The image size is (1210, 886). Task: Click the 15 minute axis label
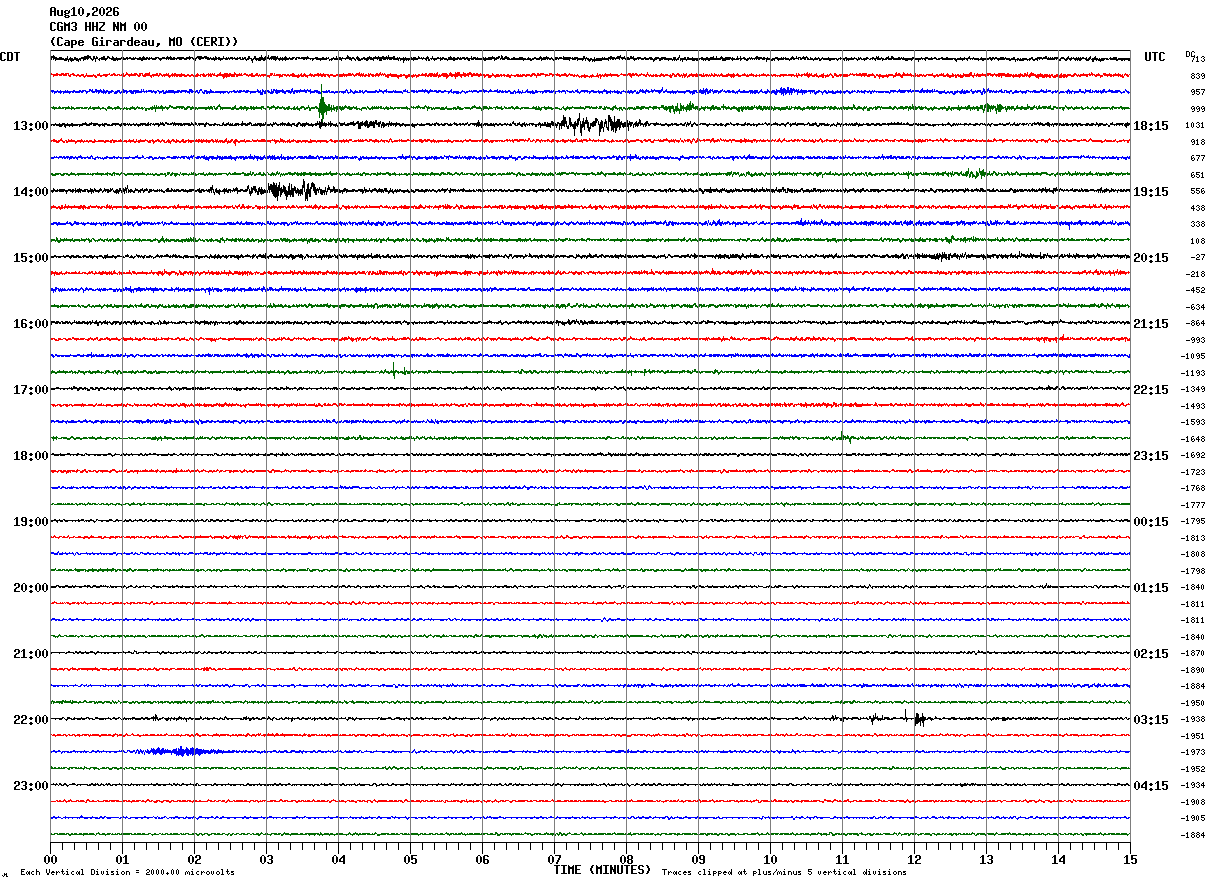point(1130,859)
